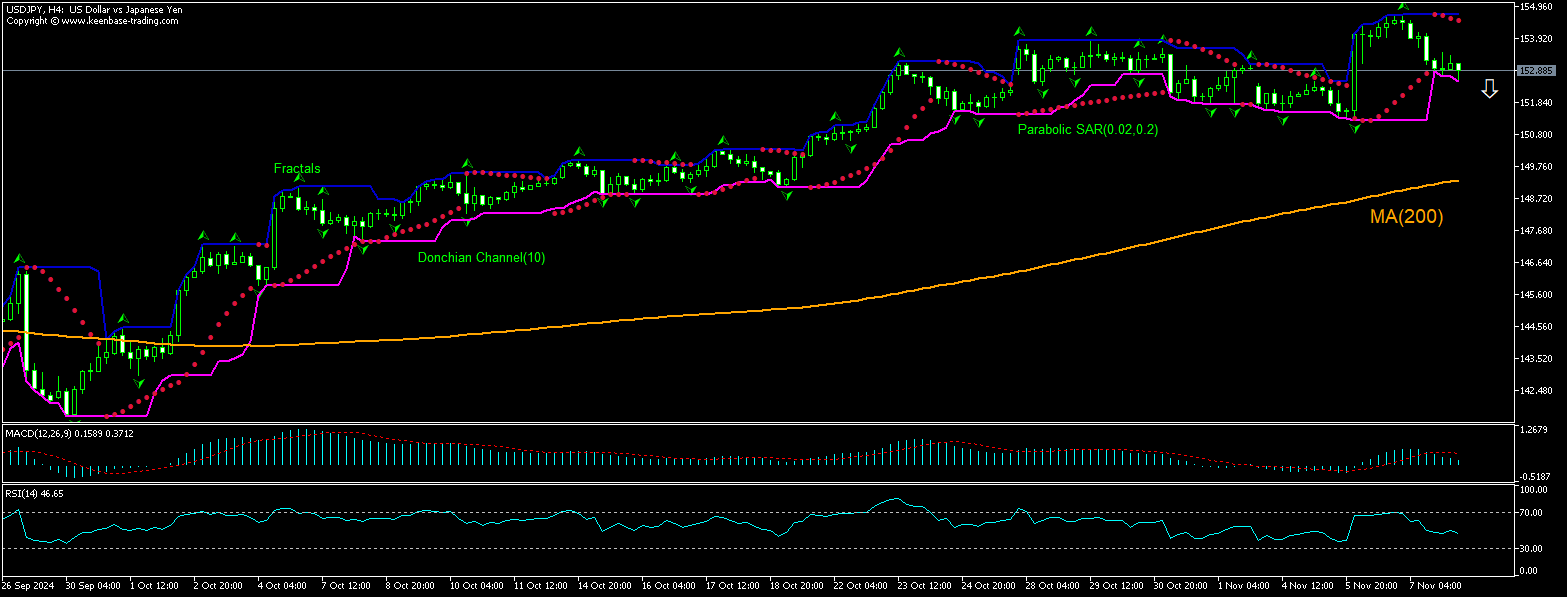Click the 142.480 price axis value
The image size is (1567, 597).
(1535, 390)
